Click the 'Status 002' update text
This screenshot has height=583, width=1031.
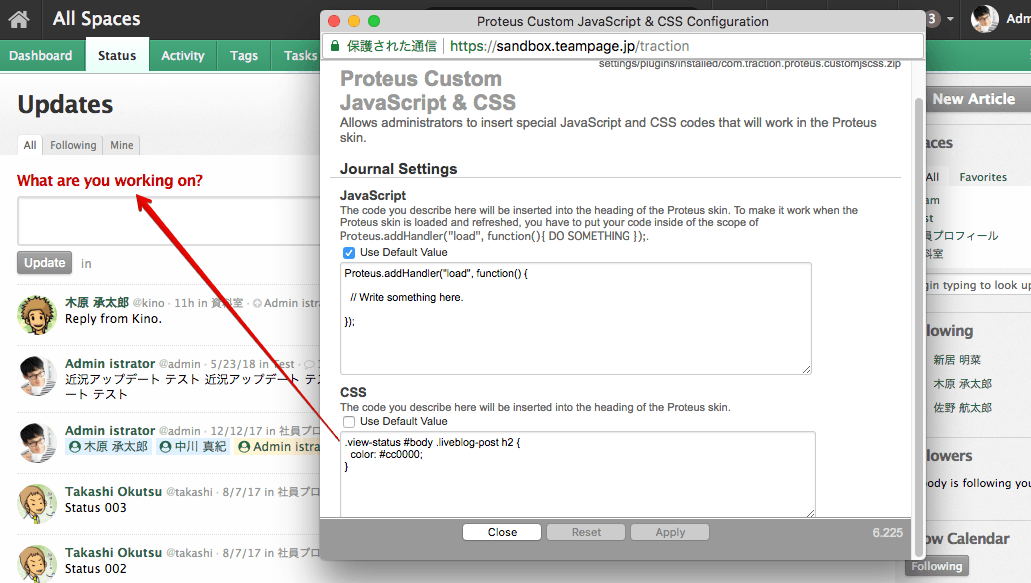[x=95, y=569]
